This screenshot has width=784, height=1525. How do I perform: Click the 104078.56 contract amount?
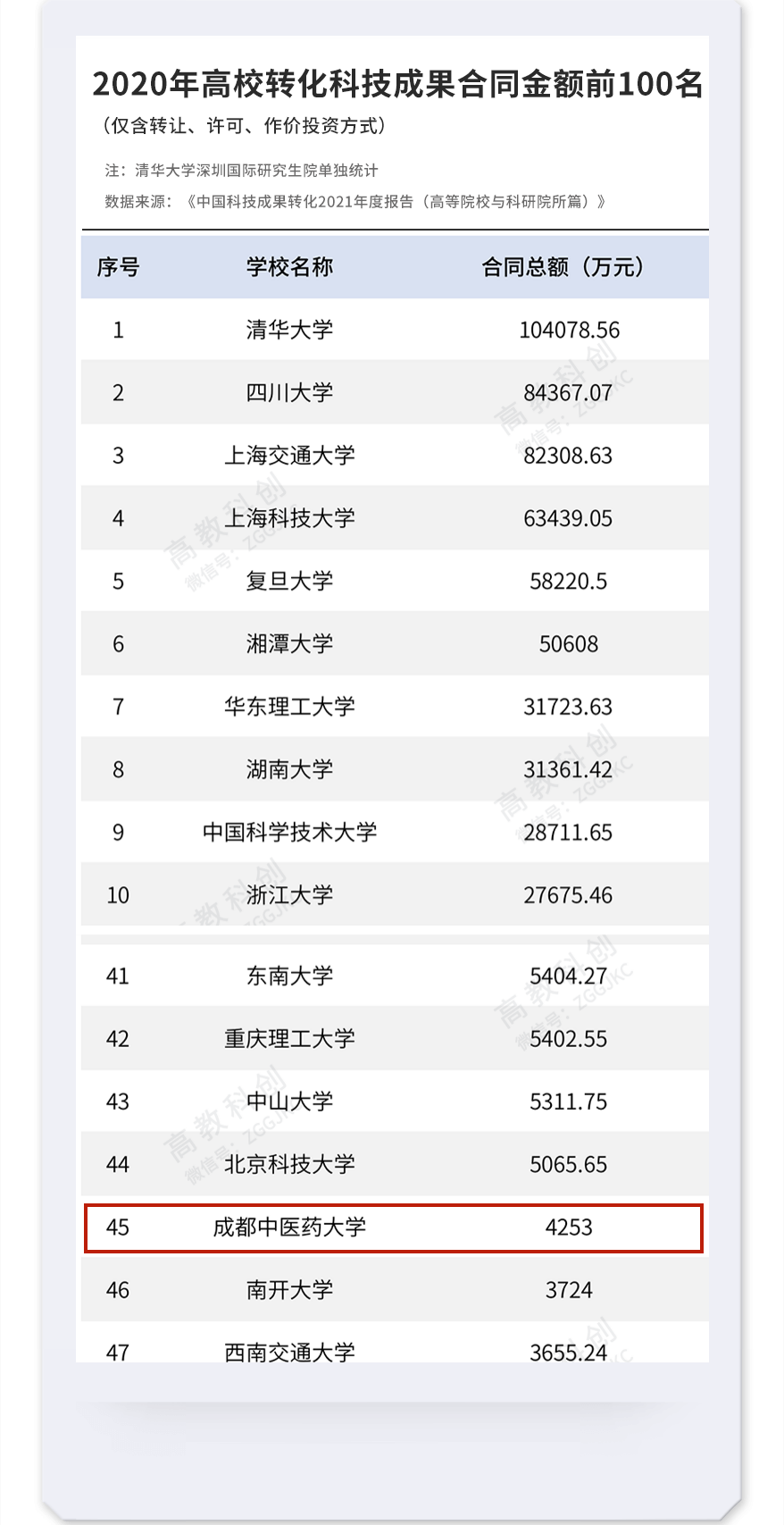[x=569, y=330]
